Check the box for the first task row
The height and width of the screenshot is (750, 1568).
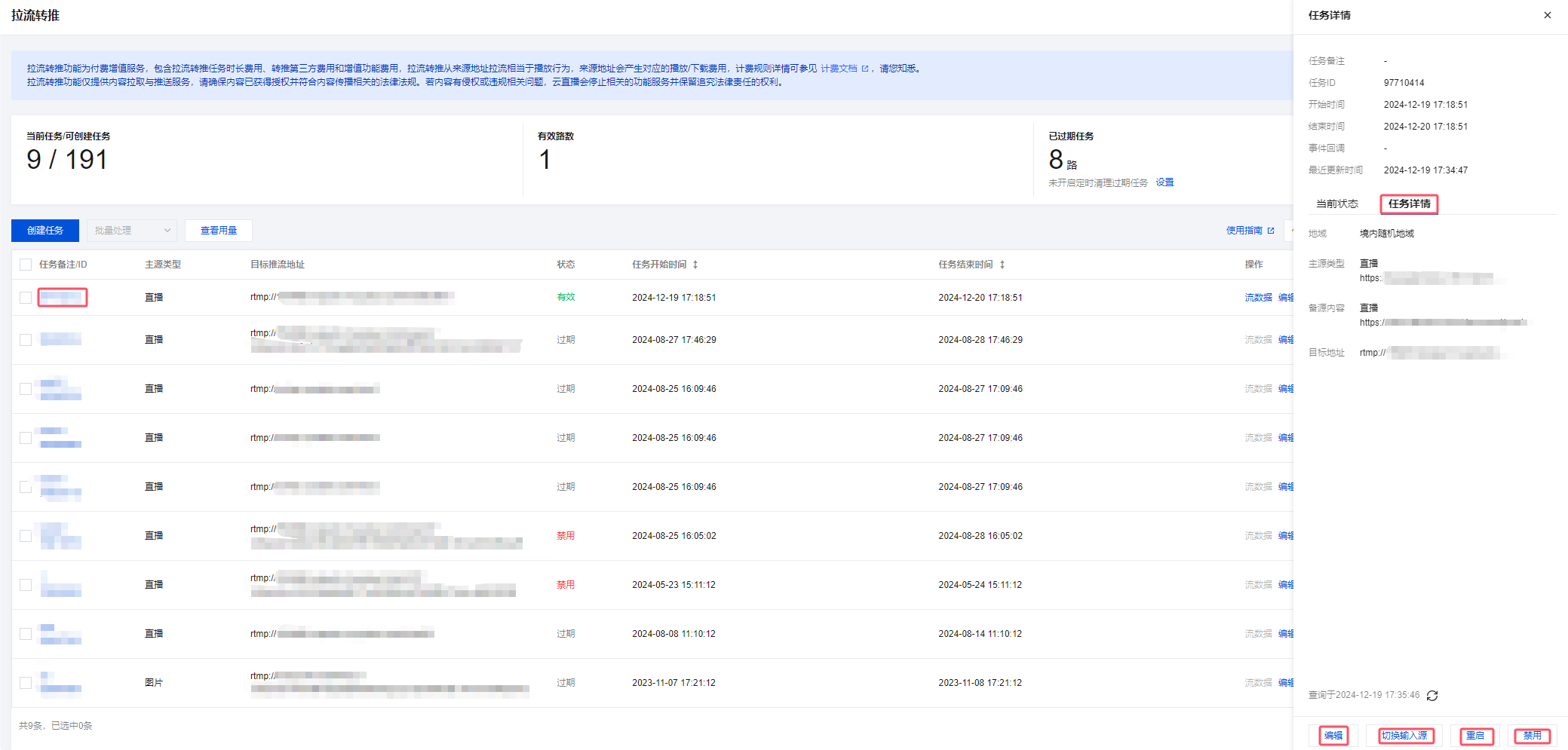(26, 298)
